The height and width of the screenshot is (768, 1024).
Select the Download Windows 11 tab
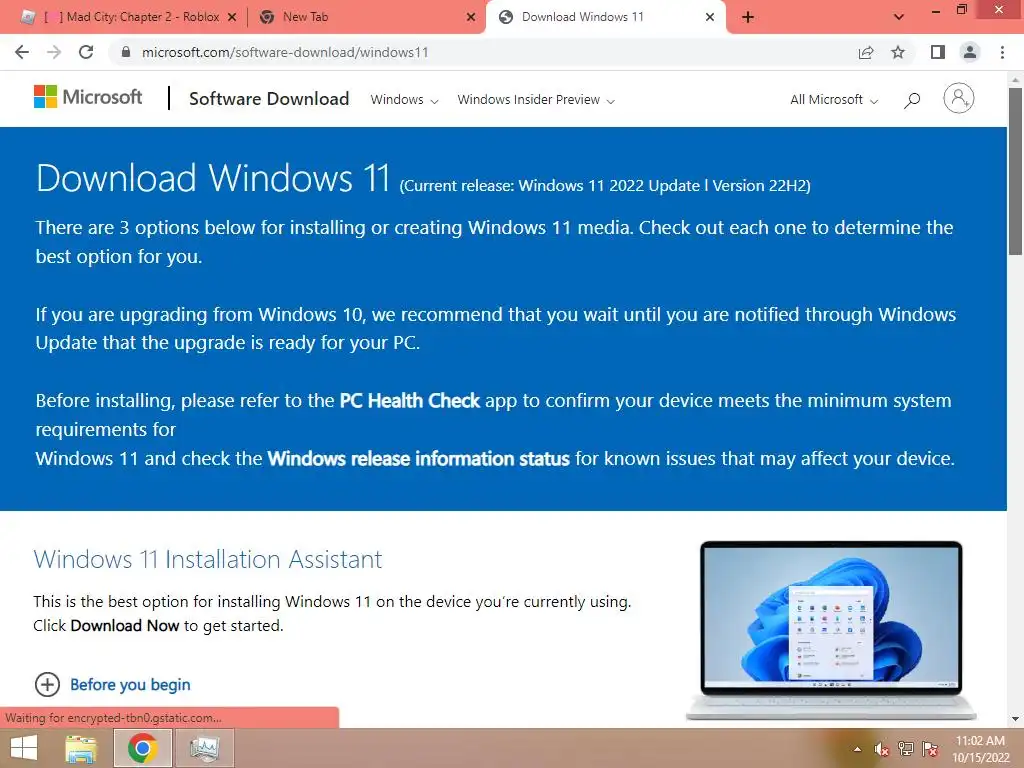pyautogui.click(x=605, y=17)
